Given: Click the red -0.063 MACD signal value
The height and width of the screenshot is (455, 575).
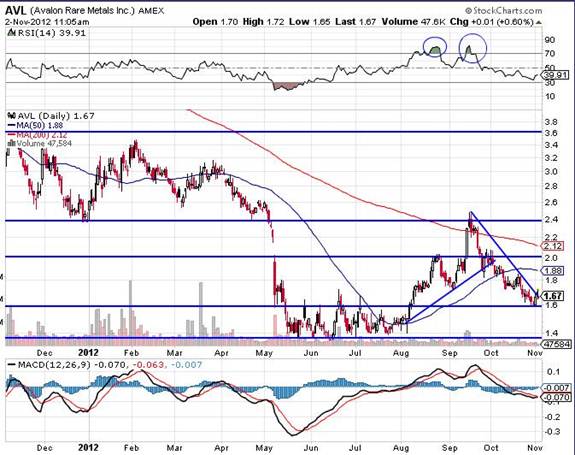Looking at the screenshot, I should pos(148,365).
